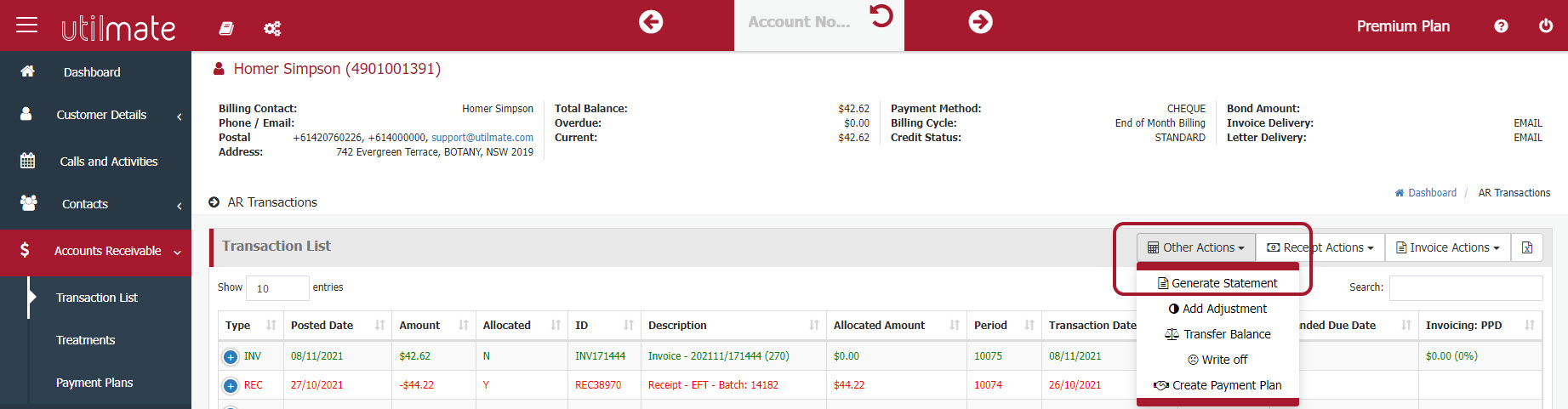Viewport: 1568px width, 409px height.
Task: Open the Invoice Actions dropdown
Action: click(1448, 247)
